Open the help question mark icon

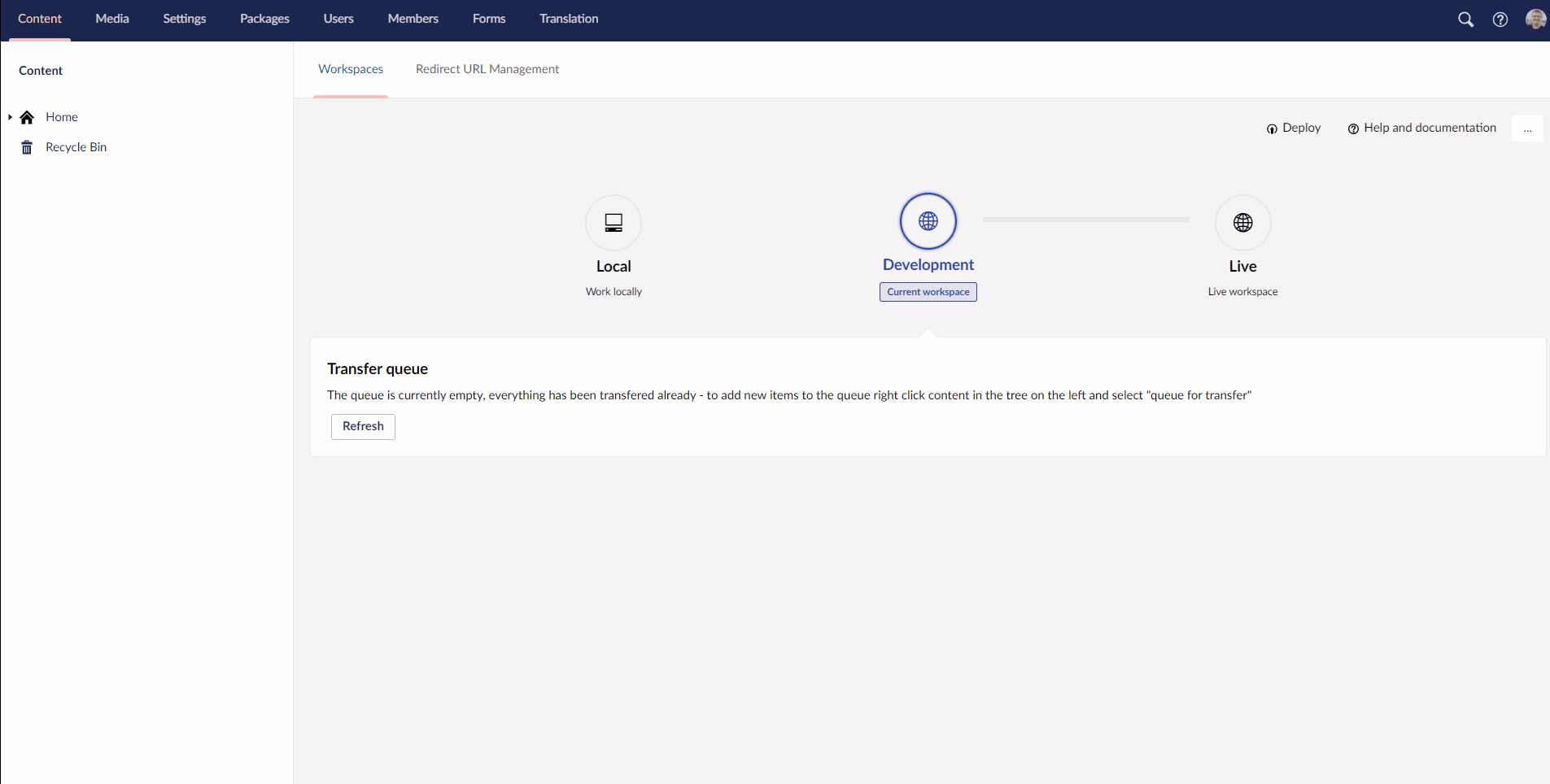pyautogui.click(x=1501, y=20)
